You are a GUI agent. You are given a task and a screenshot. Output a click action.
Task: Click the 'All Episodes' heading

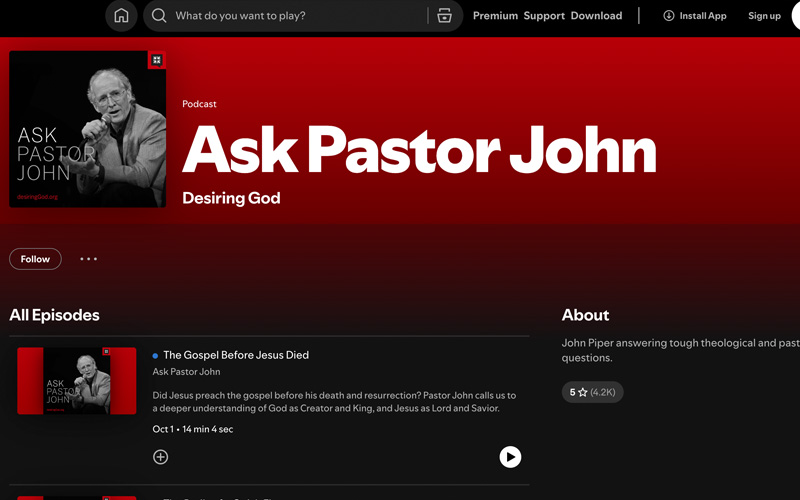click(55, 315)
